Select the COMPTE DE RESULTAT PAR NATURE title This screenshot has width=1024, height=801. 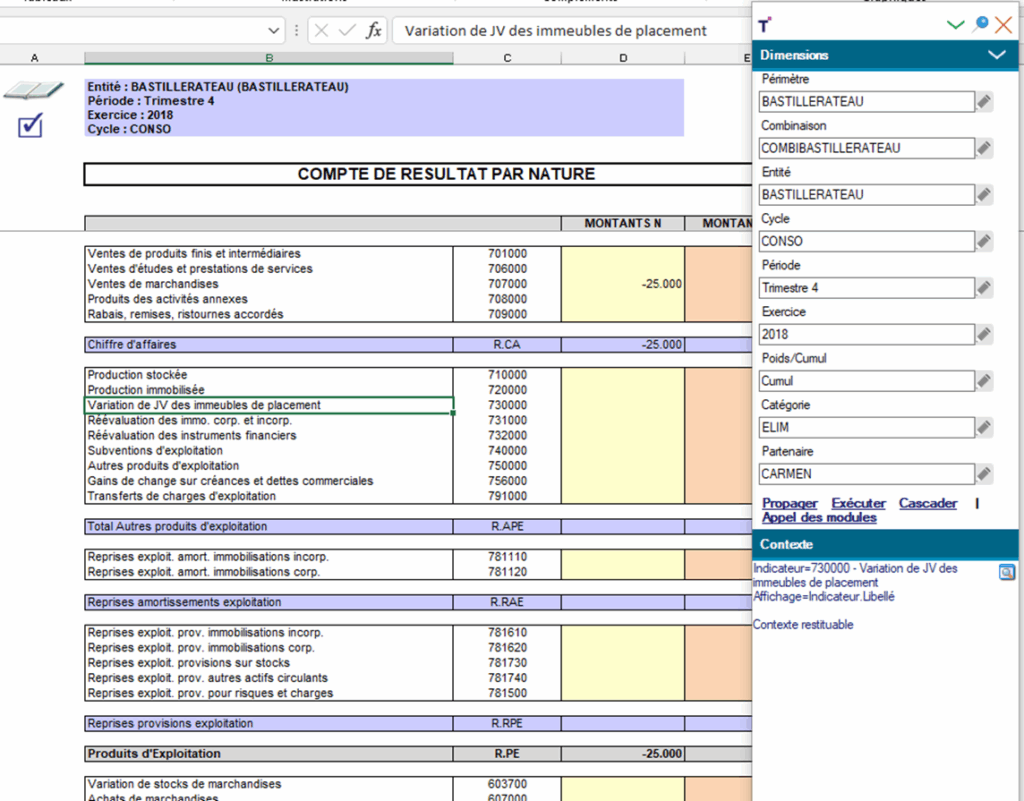446,174
